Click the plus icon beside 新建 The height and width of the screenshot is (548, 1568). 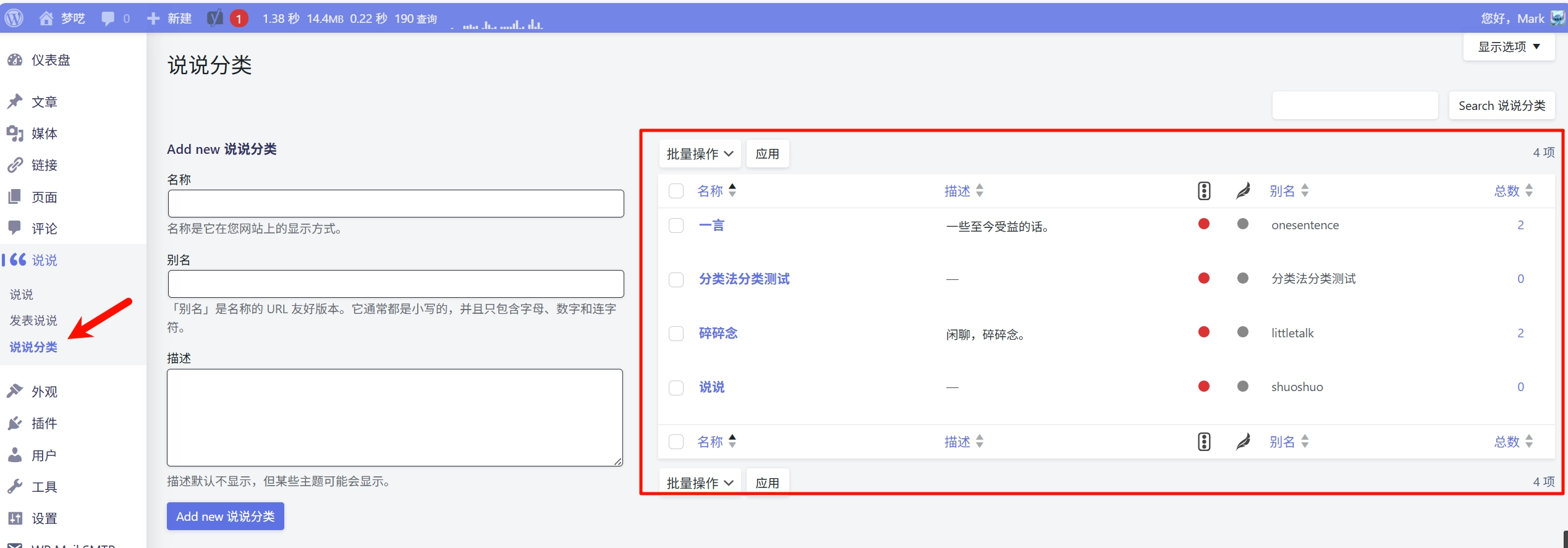click(153, 19)
